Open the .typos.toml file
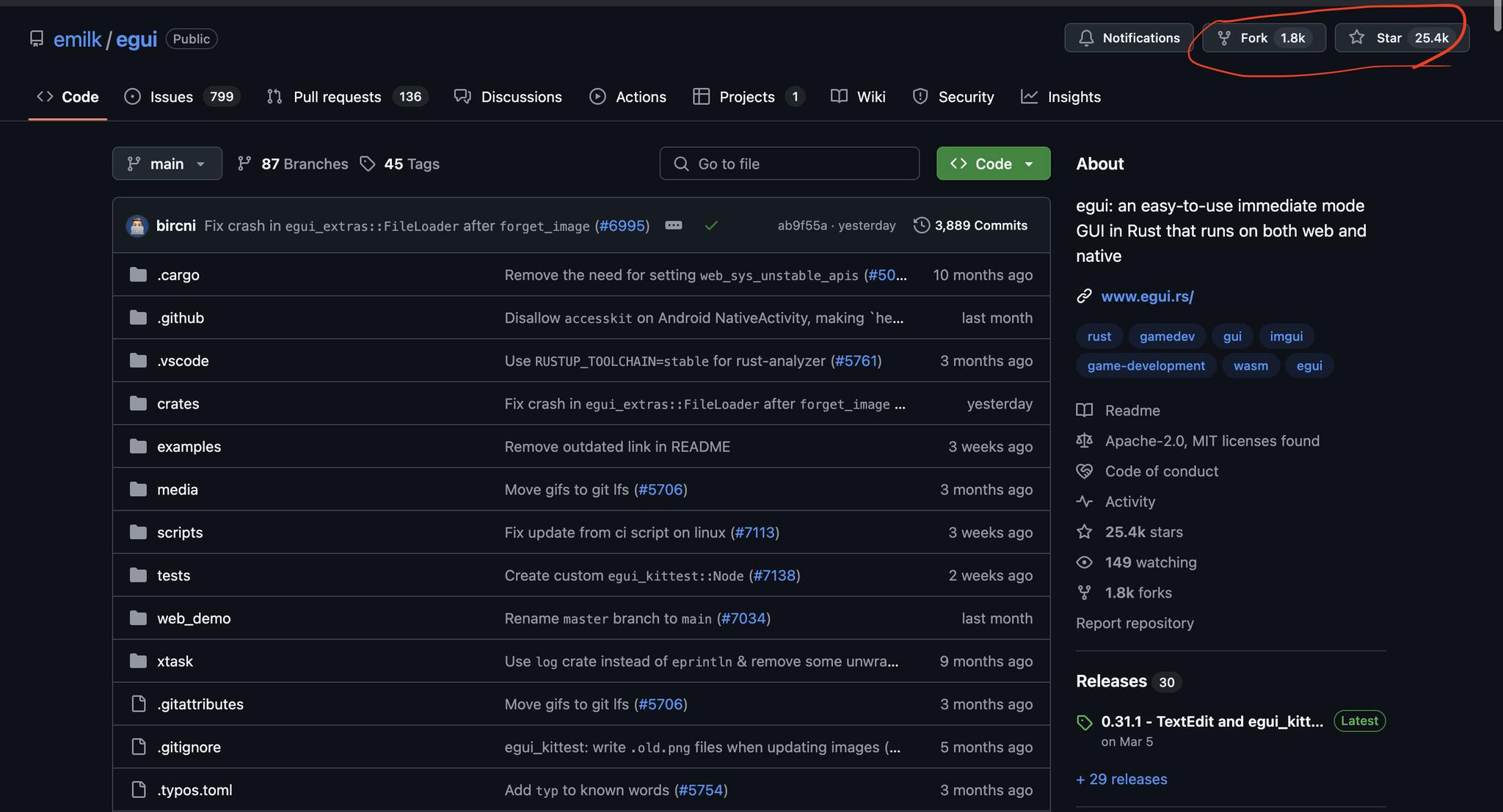Viewport: 1503px width, 812px height. [194, 790]
